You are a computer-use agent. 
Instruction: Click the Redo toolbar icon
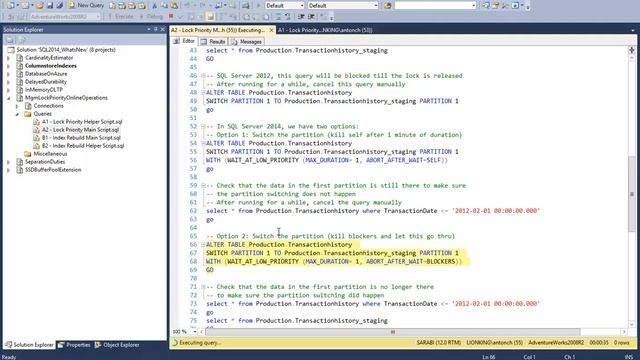point(202,6)
